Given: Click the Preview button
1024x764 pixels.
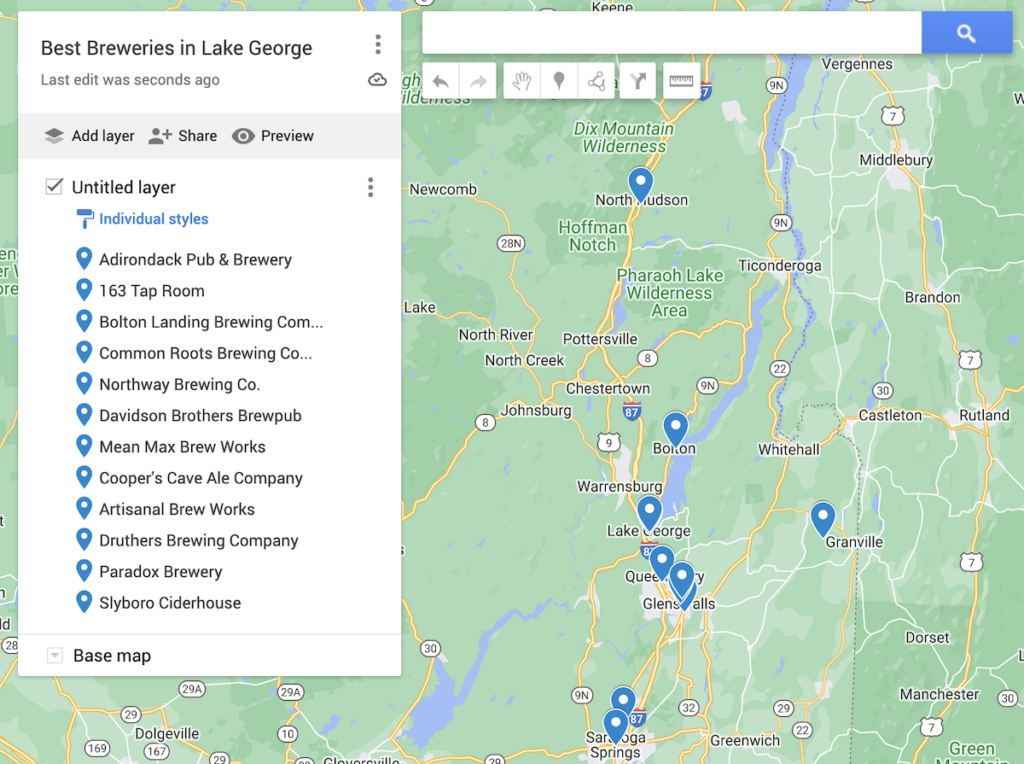Looking at the screenshot, I should coord(273,136).
